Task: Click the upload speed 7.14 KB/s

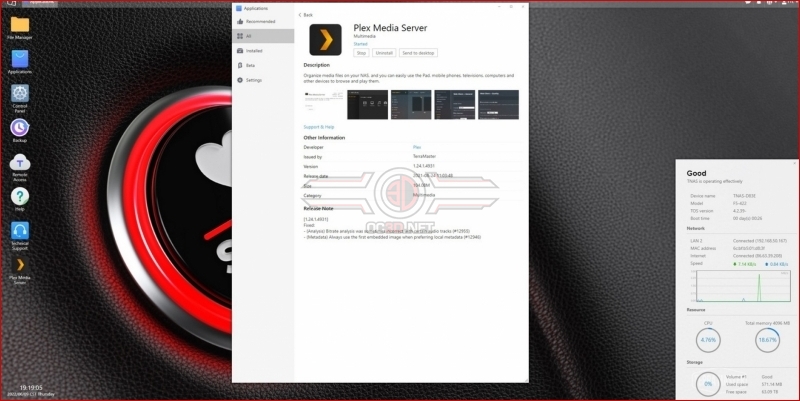Action: coord(744,264)
